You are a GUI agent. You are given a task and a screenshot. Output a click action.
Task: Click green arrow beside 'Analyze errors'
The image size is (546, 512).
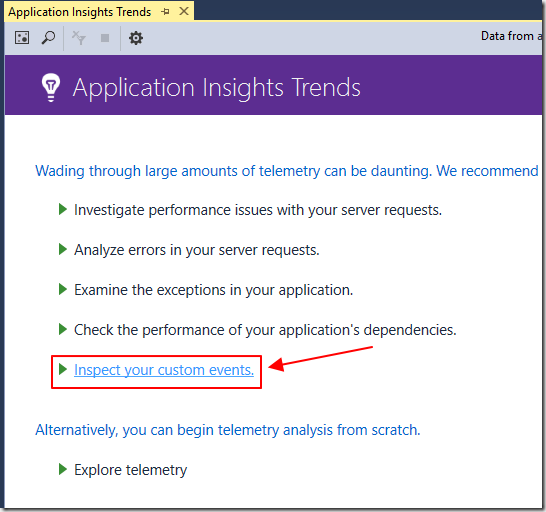[63, 249]
